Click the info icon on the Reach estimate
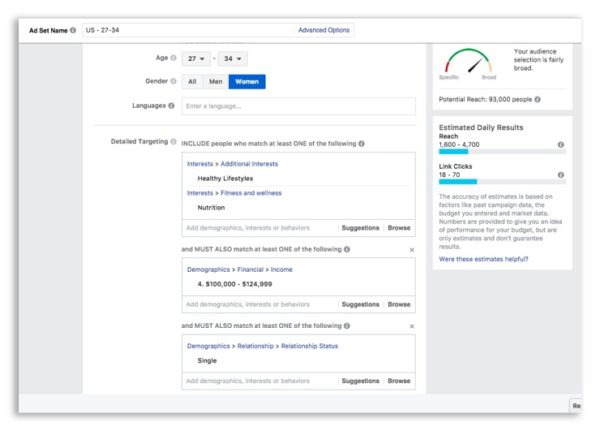Viewport: 600px width, 431px height. click(561, 145)
